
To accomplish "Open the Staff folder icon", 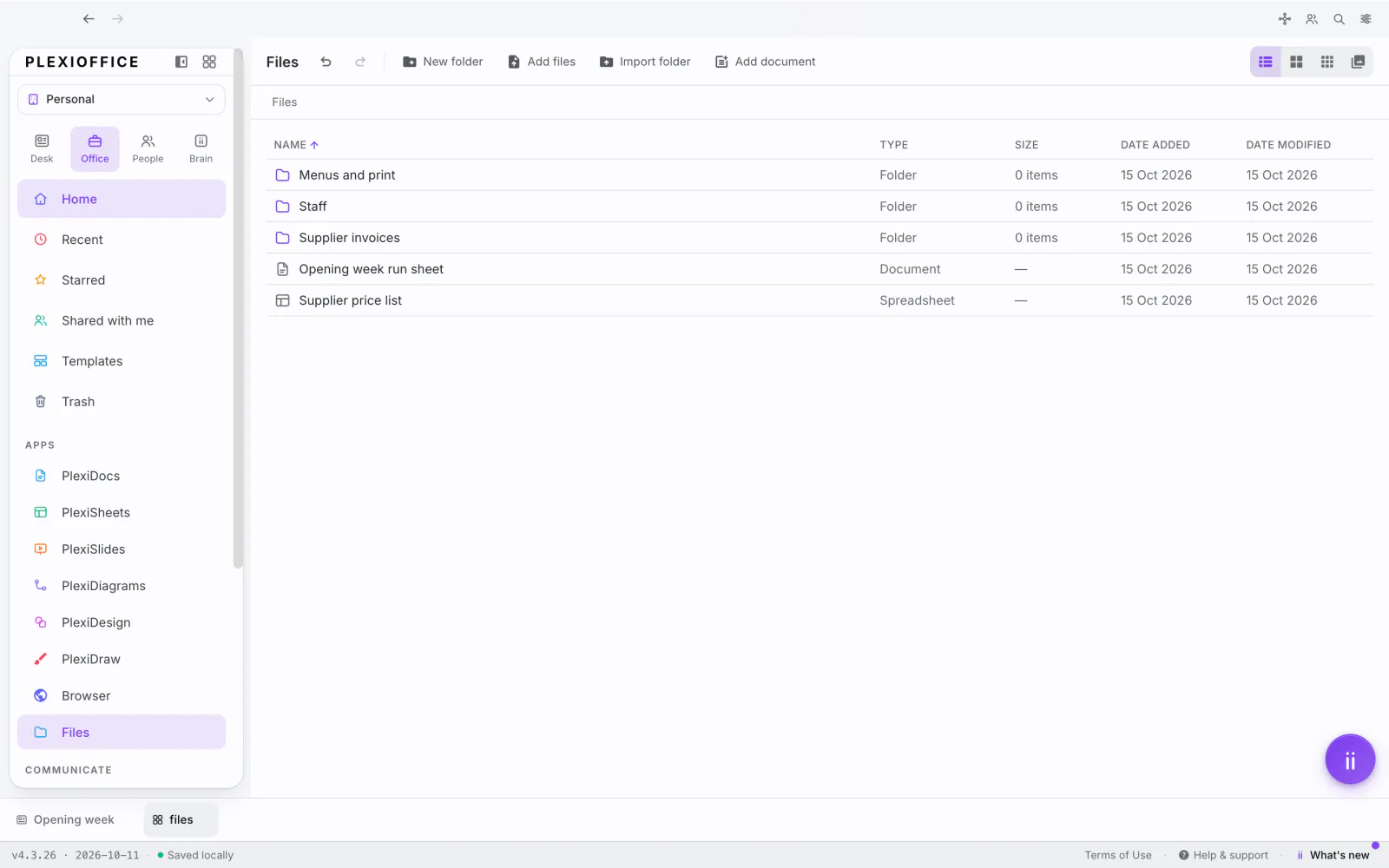I will (282, 207).
